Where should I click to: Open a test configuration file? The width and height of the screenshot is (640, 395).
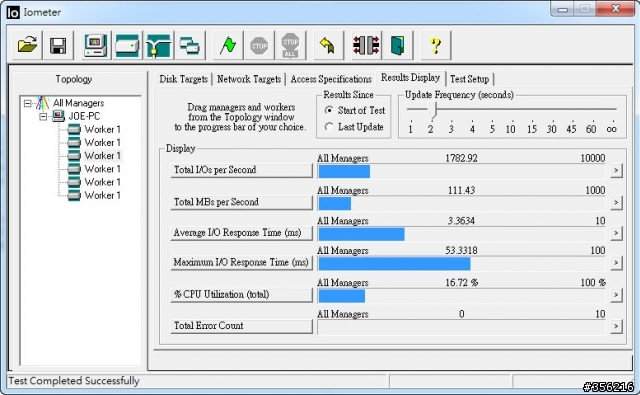pyautogui.click(x=27, y=45)
